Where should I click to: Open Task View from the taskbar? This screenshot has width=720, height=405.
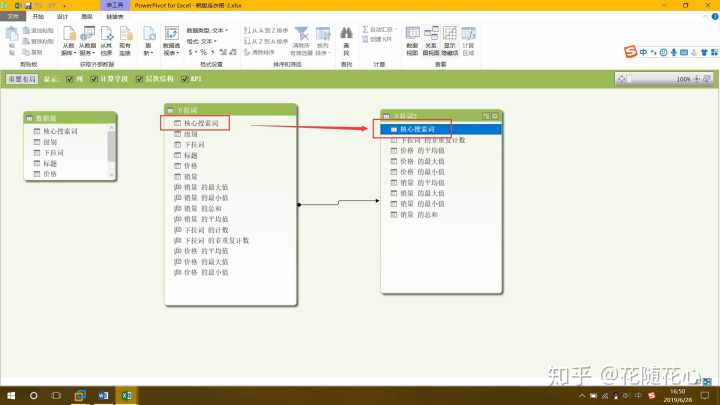[56, 395]
